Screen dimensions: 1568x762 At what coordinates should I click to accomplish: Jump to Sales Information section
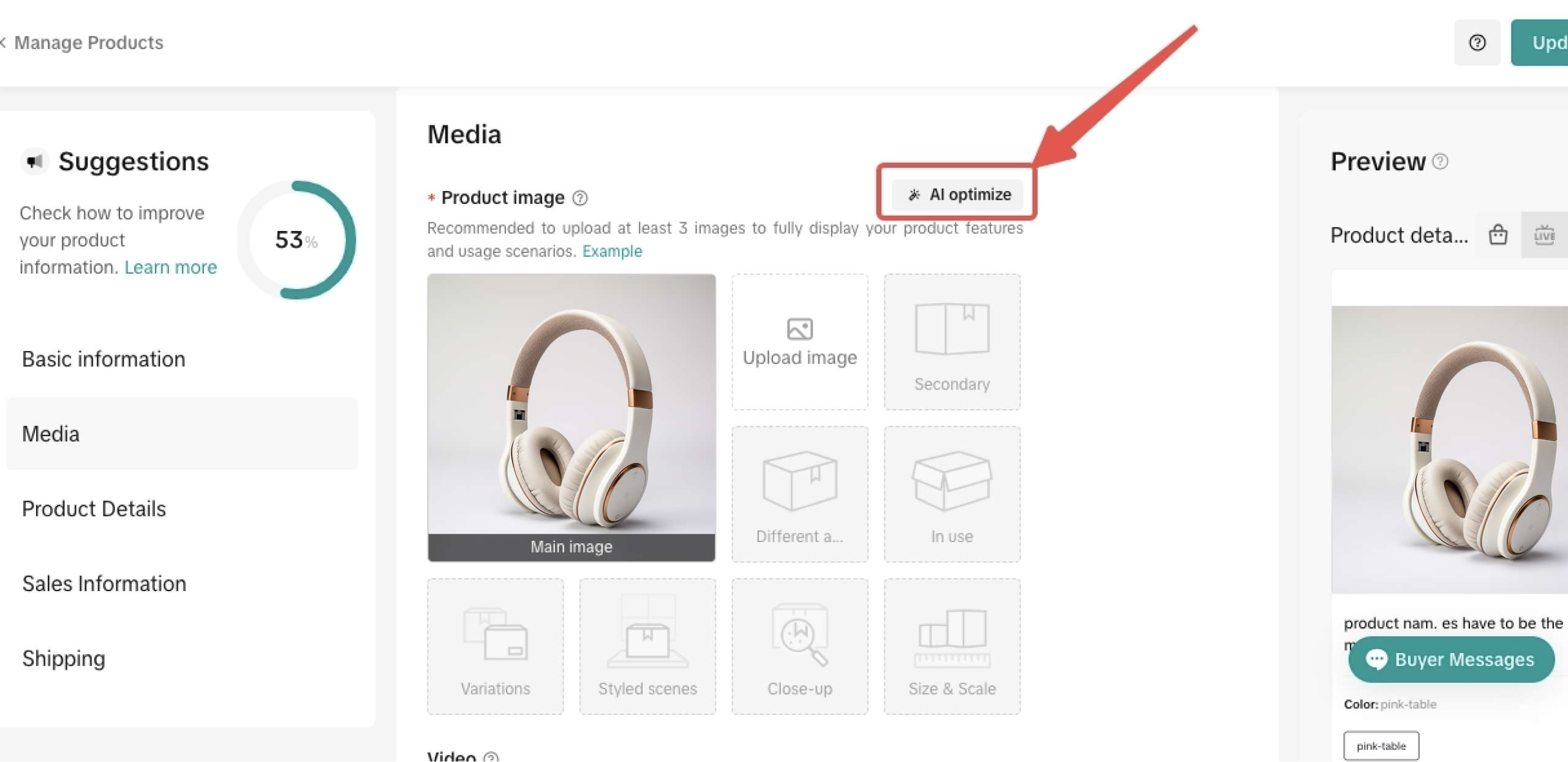point(104,583)
